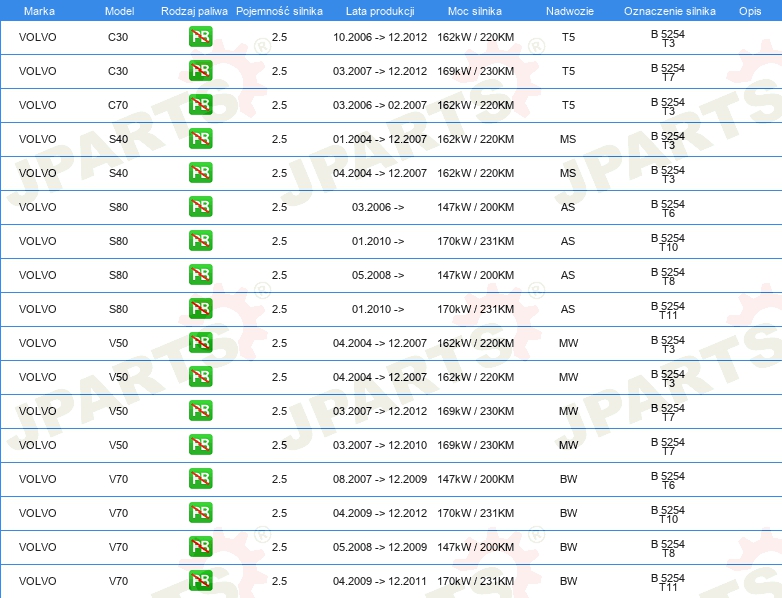Click fuel icon in S40 01.2004 row

coord(200,139)
